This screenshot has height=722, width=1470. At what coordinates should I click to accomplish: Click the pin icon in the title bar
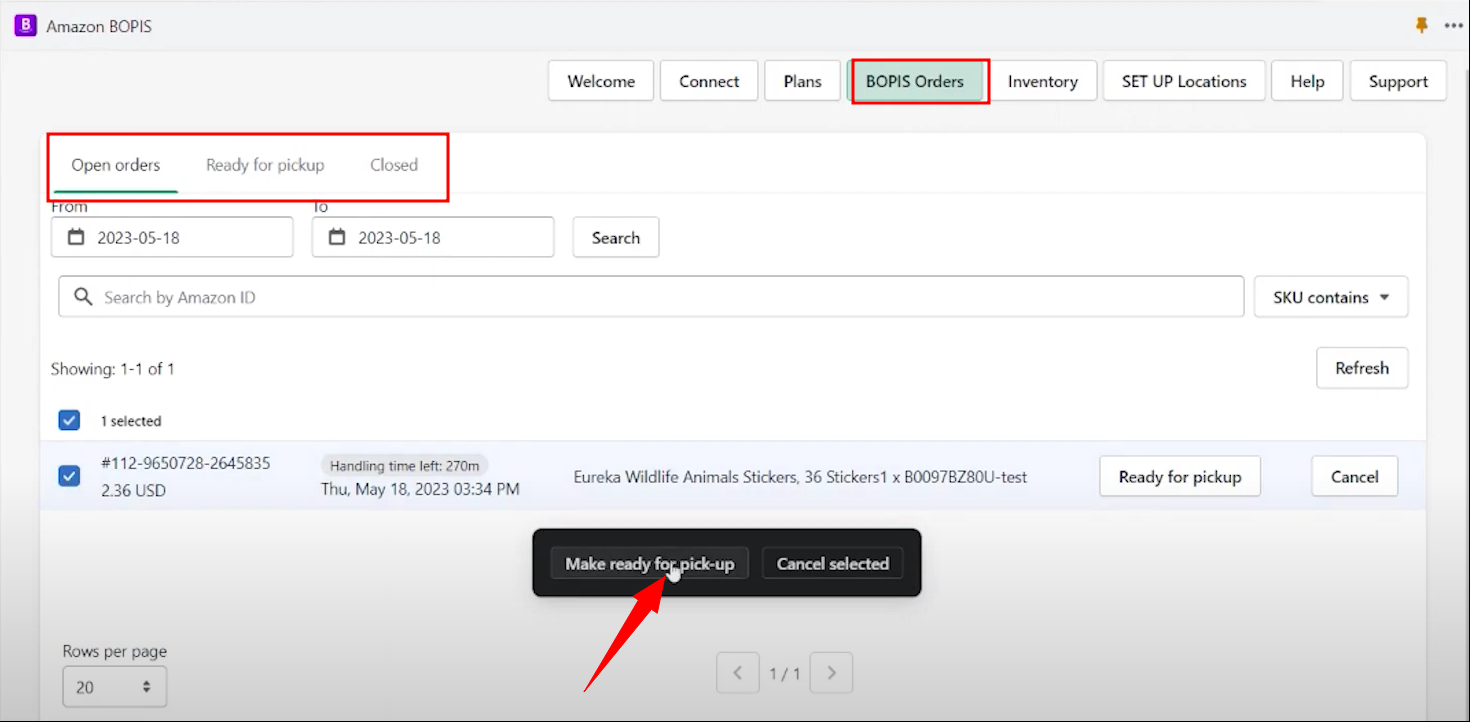coord(1422,26)
